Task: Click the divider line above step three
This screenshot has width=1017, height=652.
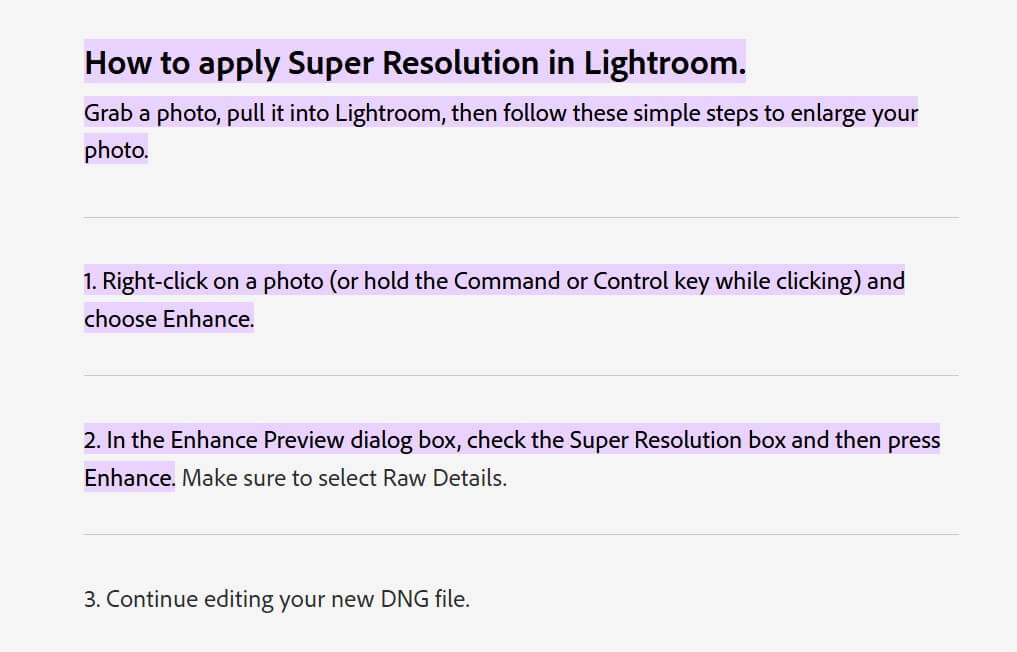Action: tap(521, 535)
